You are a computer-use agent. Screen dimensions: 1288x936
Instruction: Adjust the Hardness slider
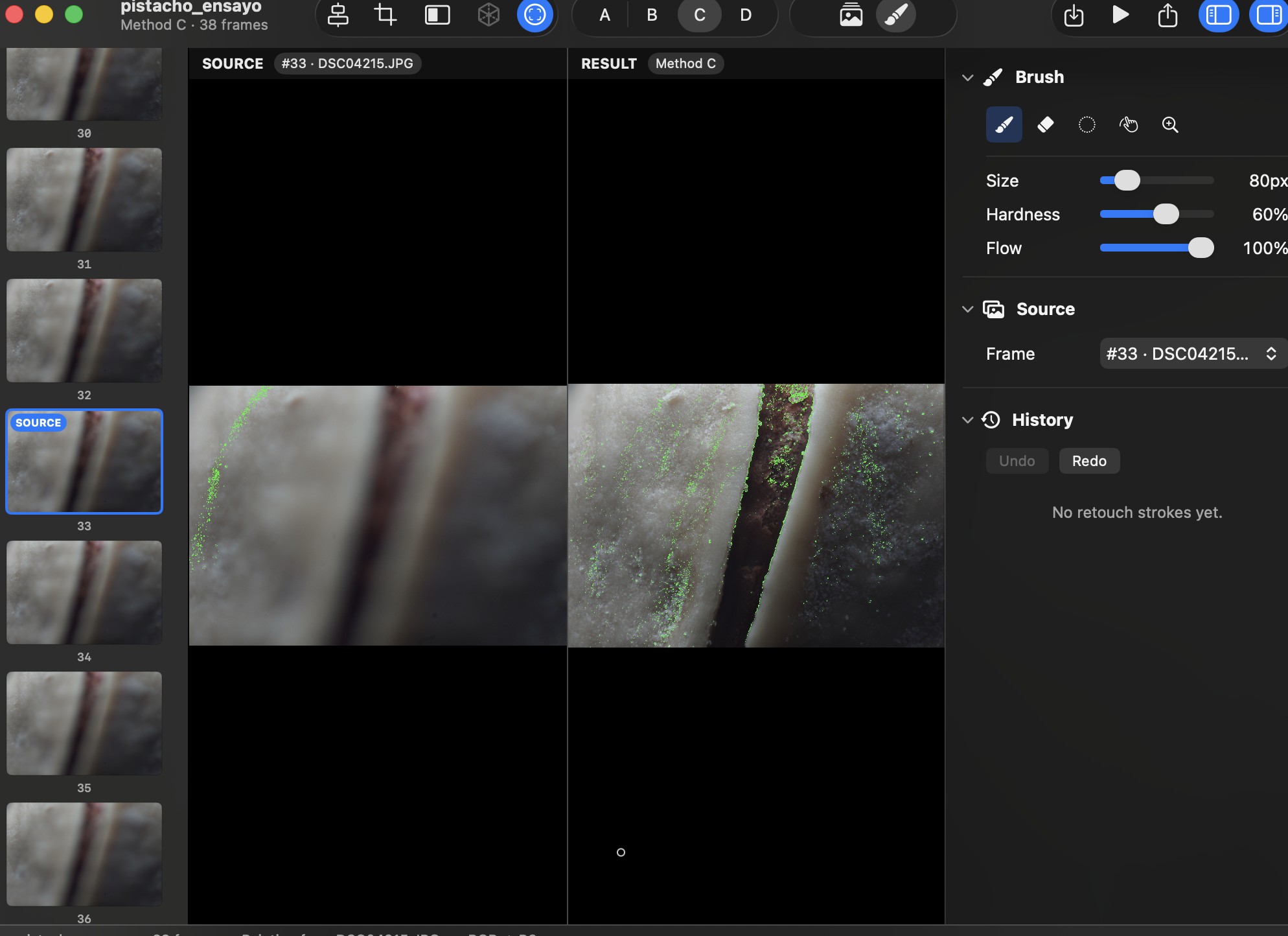coord(1156,214)
